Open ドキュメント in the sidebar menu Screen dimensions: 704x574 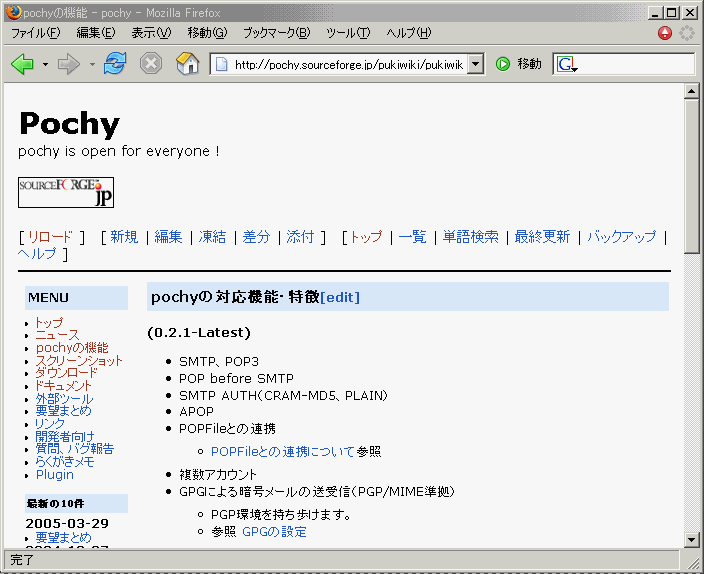click(x=63, y=385)
